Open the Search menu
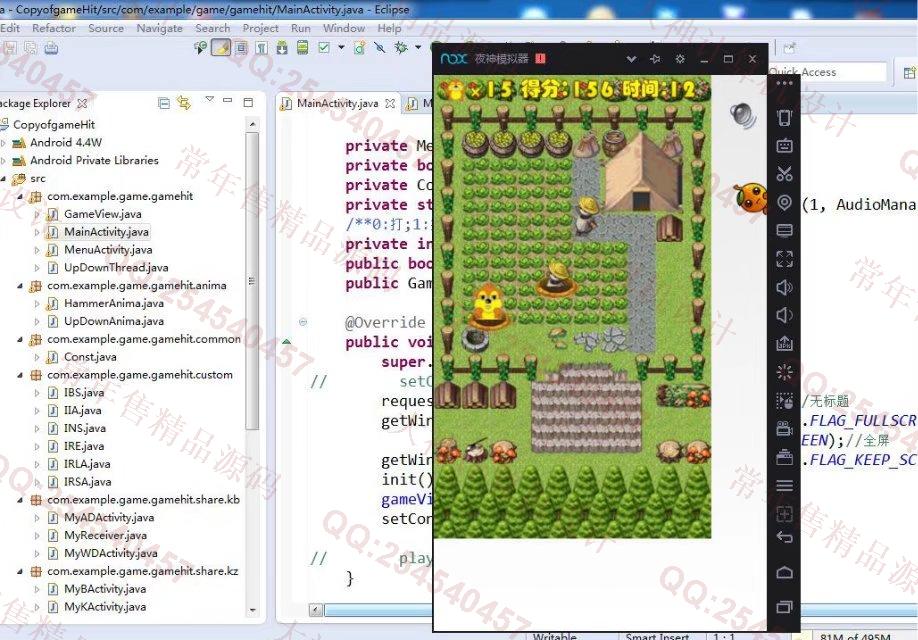 coord(213,28)
